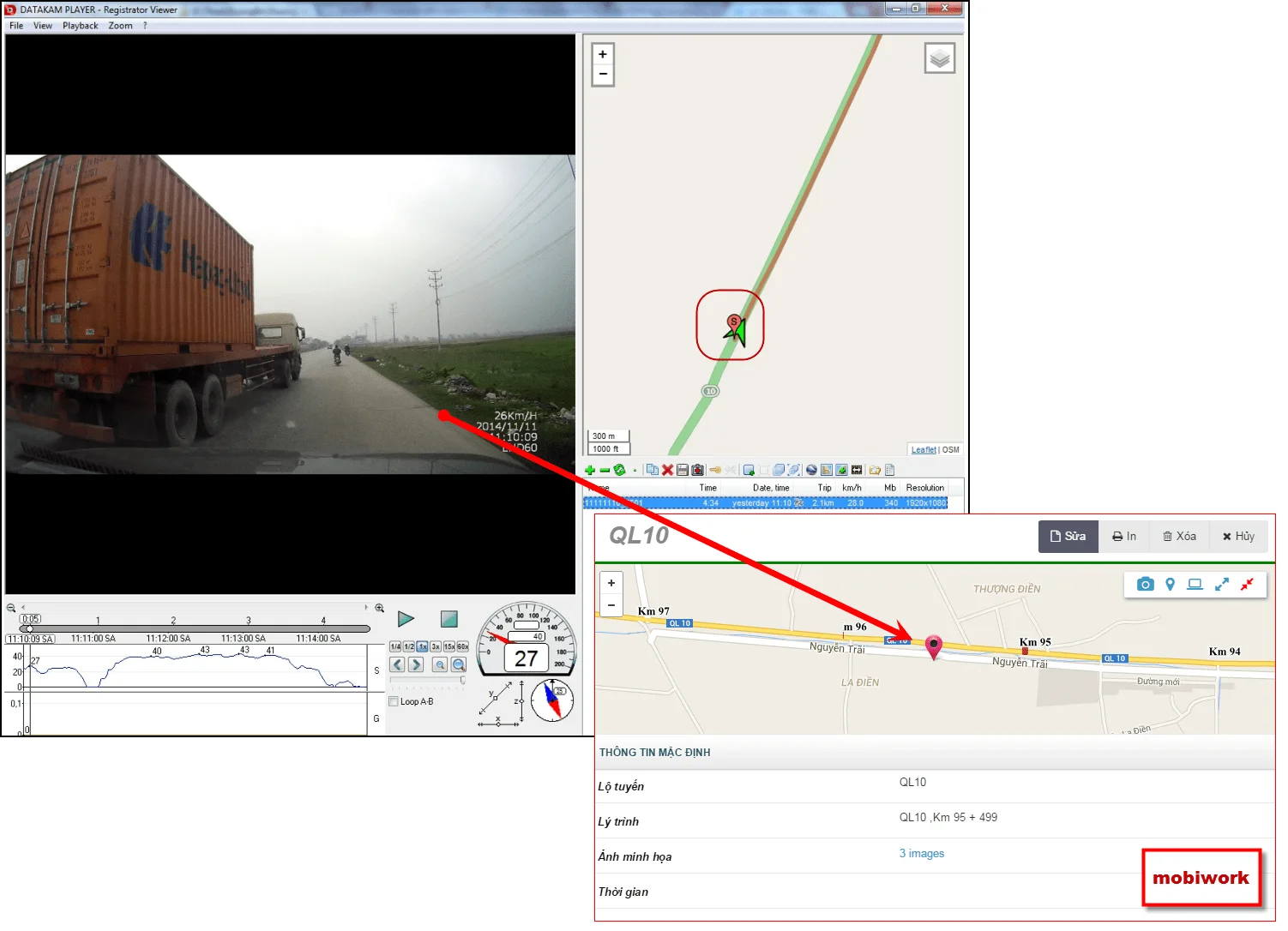Open the Playback menu
The image size is (1288, 931).
tap(81, 26)
